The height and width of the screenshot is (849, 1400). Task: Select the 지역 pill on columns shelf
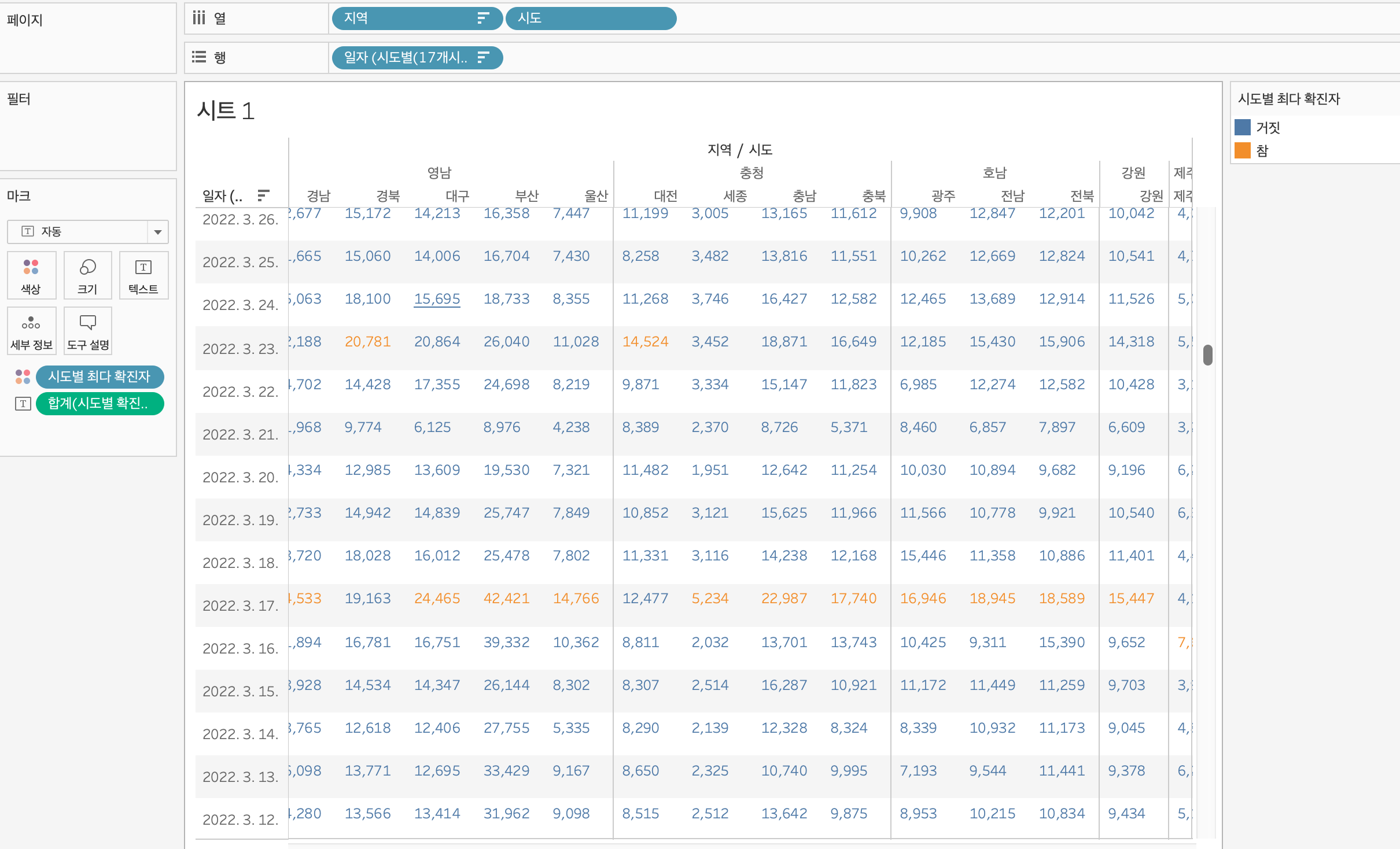[417, 19]
